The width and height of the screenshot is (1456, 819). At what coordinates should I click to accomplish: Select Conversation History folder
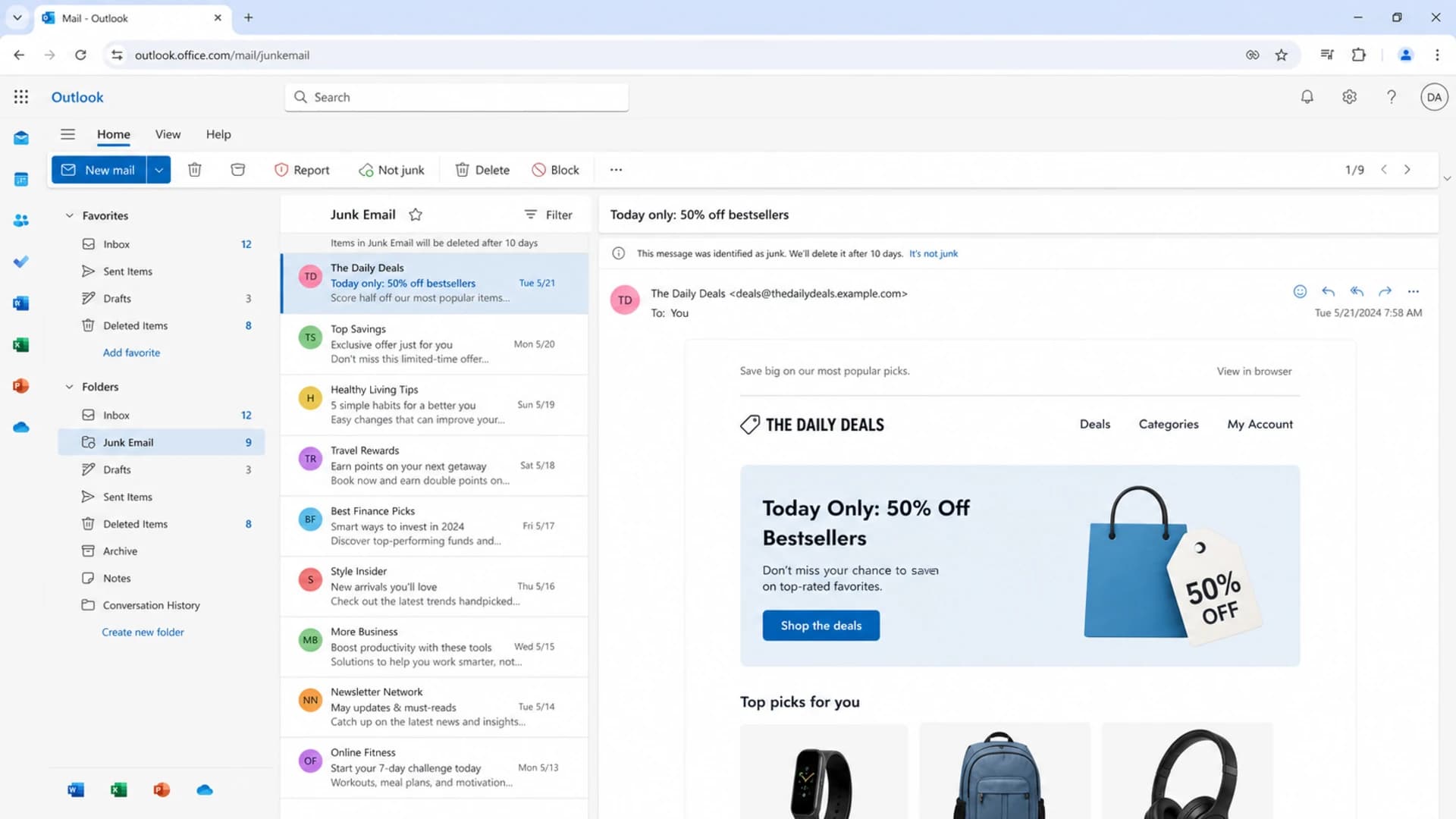(x=162, y=605)
